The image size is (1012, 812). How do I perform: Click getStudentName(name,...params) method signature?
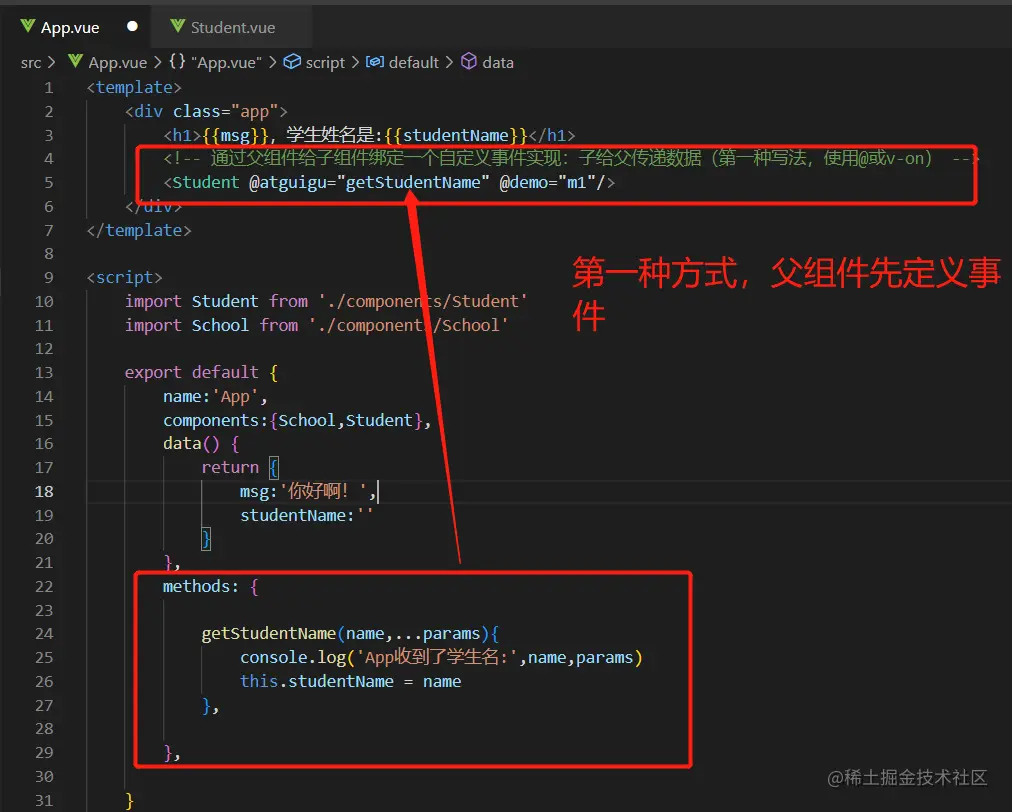pyautogui.click(x=350, y=634)
